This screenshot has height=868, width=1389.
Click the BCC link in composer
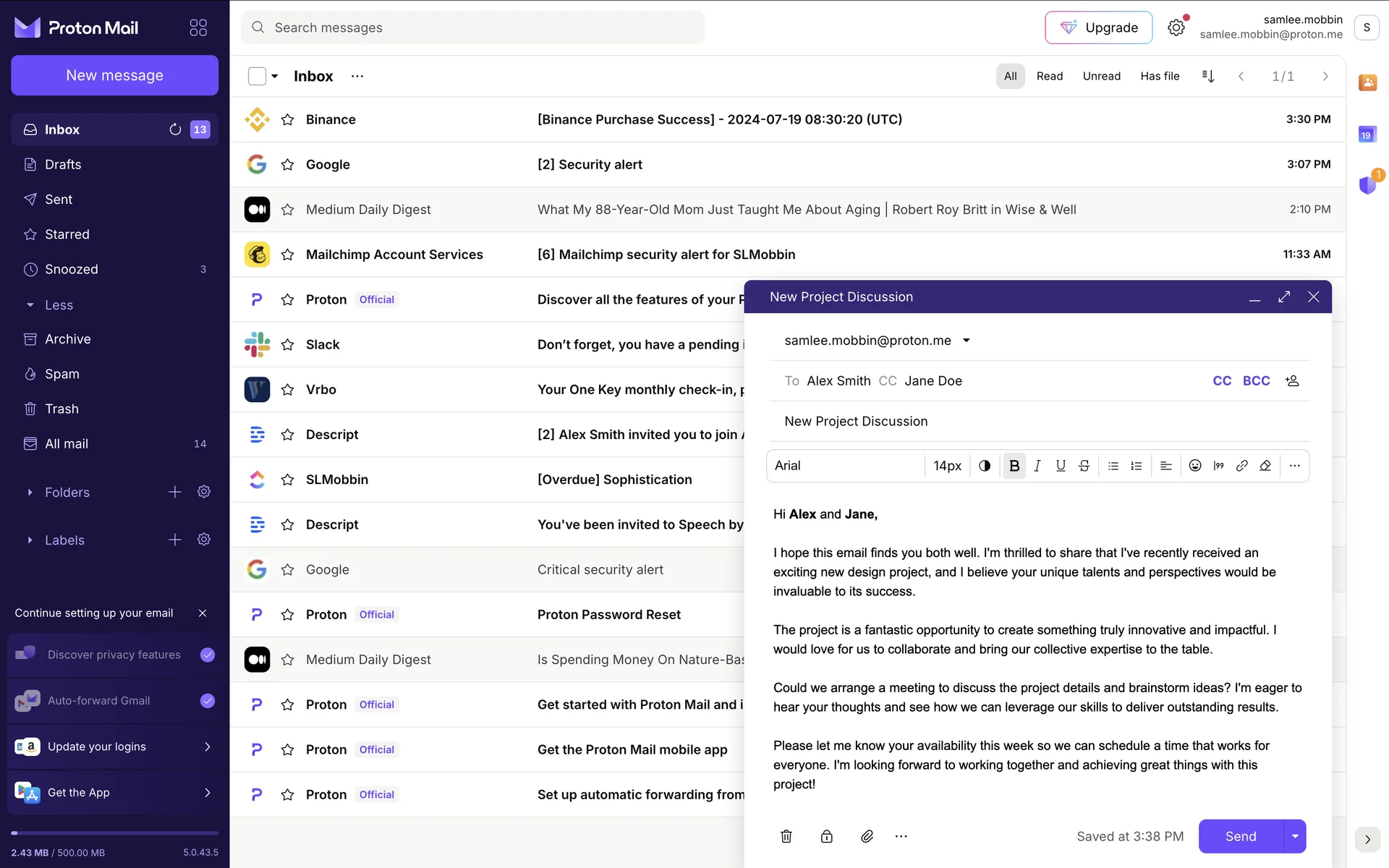point(1256,380)
